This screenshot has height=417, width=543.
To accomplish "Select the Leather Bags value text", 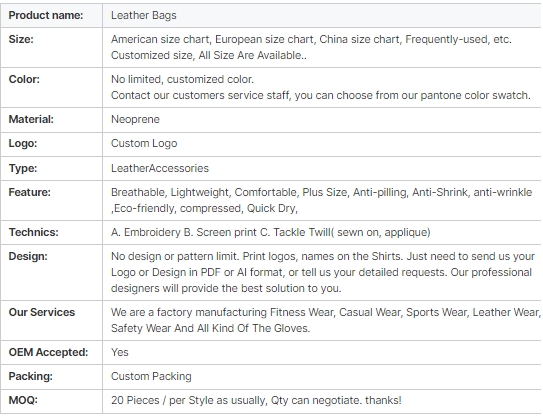I will point(143,15).
